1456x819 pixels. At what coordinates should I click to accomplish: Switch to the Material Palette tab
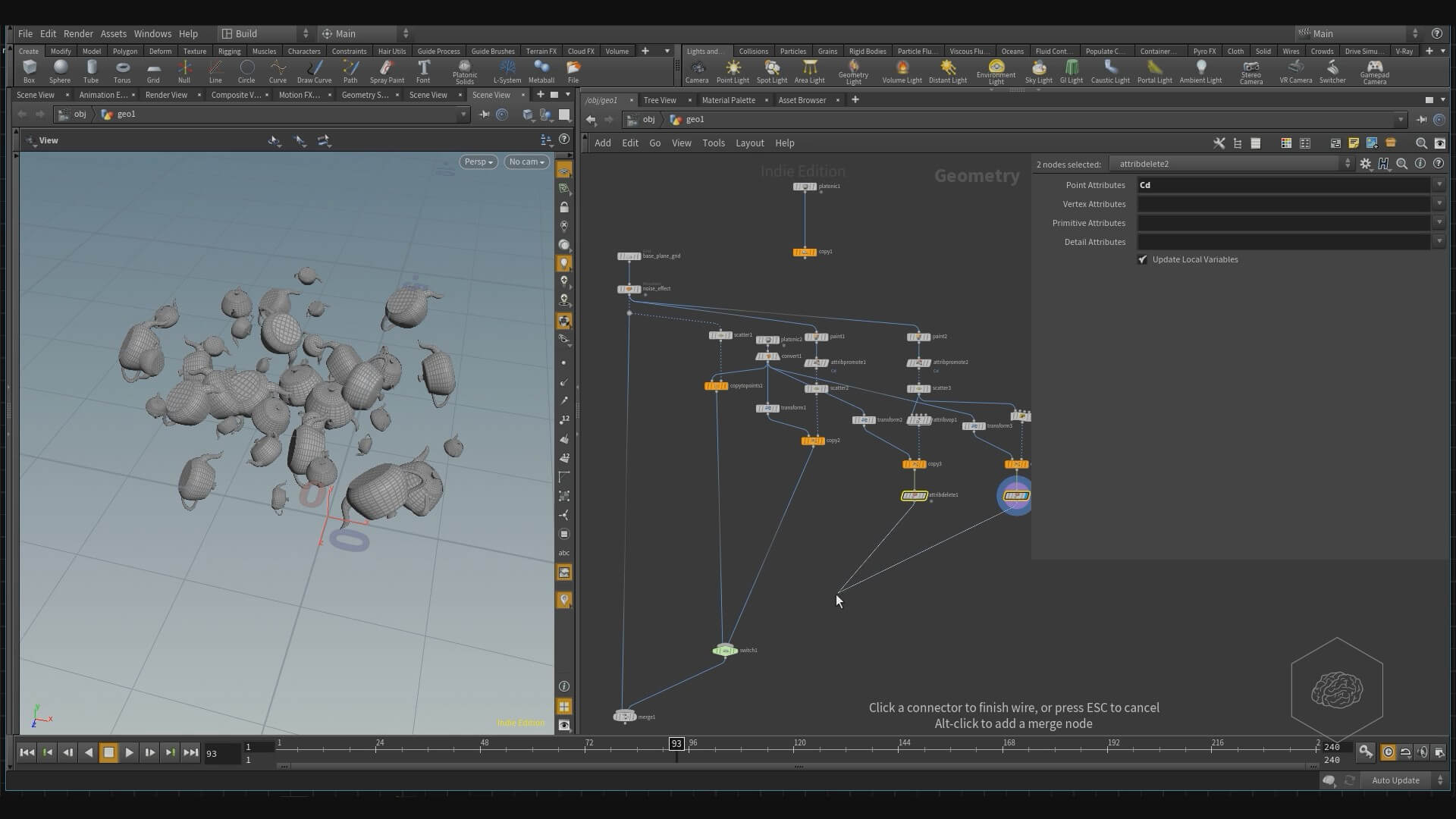pos(728,100)
